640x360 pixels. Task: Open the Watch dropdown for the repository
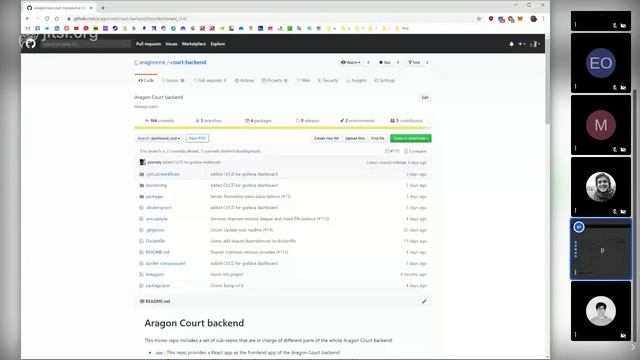[351, 62]
